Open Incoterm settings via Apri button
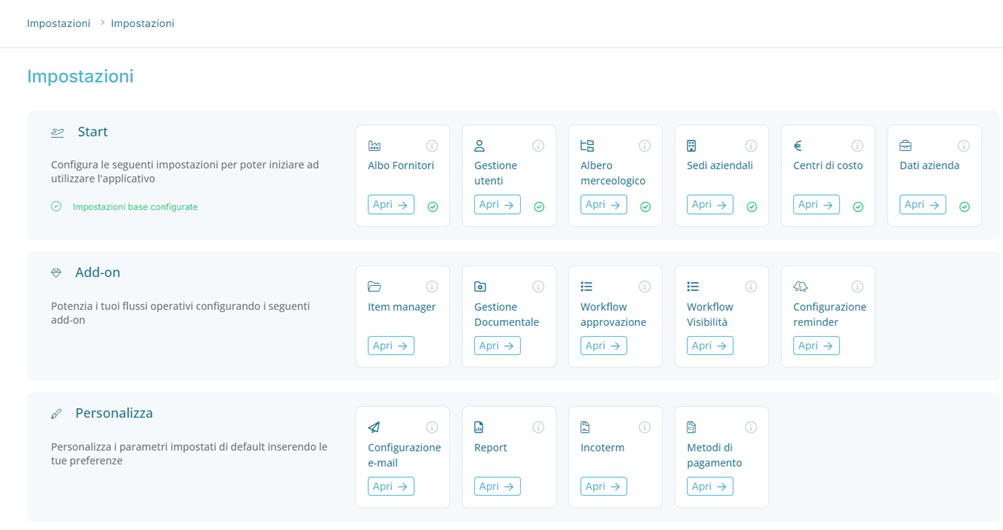 603,486
